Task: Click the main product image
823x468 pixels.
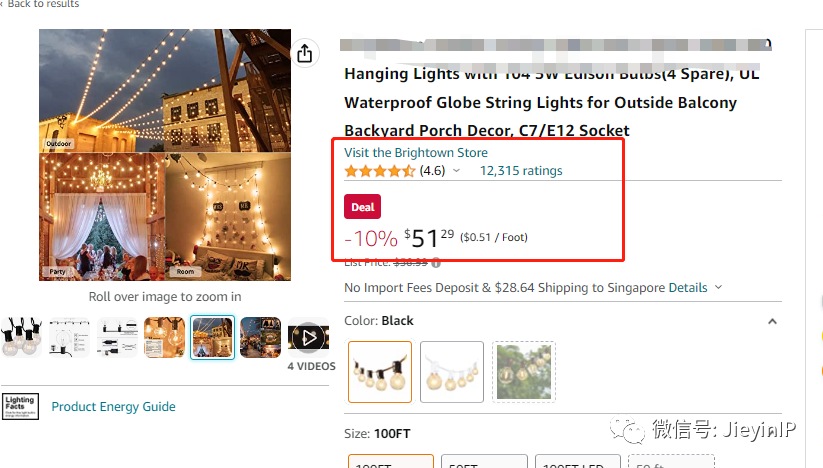Action: pyautogui.click(x=165, y=155)
